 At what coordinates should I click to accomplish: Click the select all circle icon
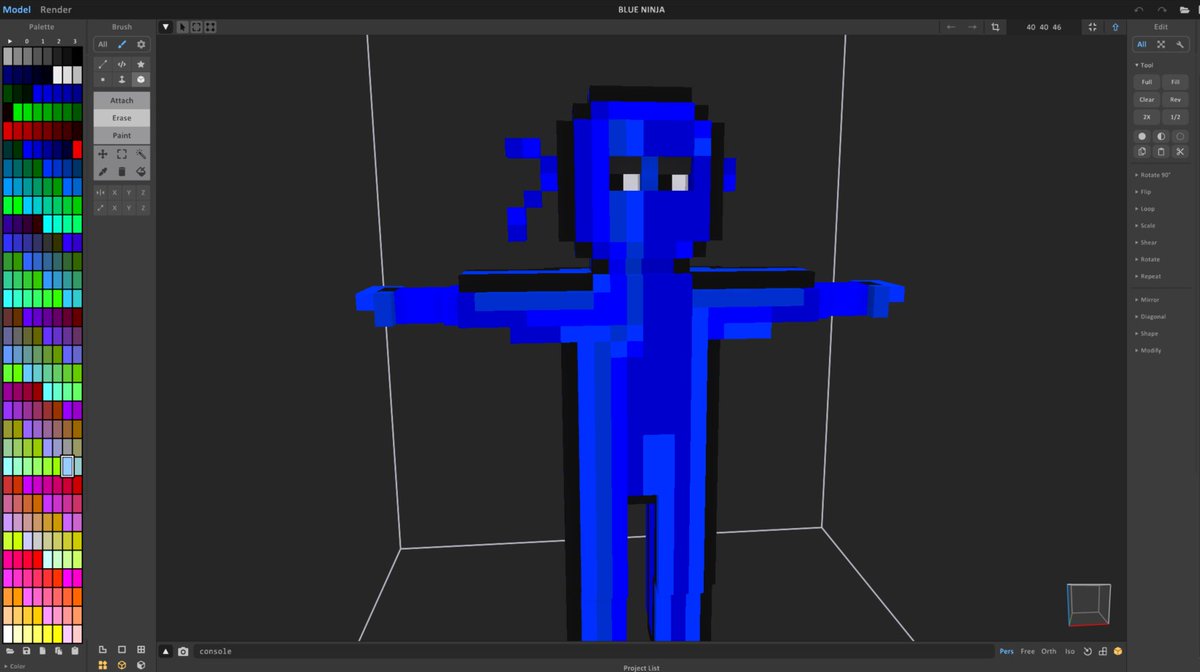point(1142,136)
